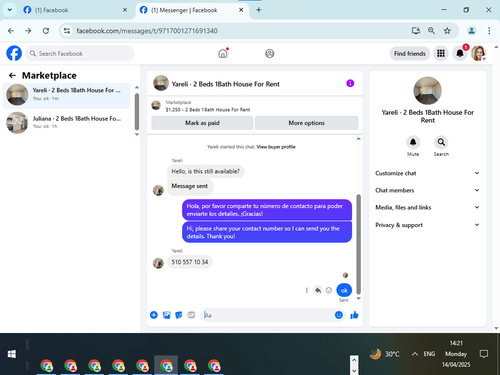Choose a sticker icon in composer
Image resolution: width=500 pixels, height=375 pixels.
click(x=179, y=315)
